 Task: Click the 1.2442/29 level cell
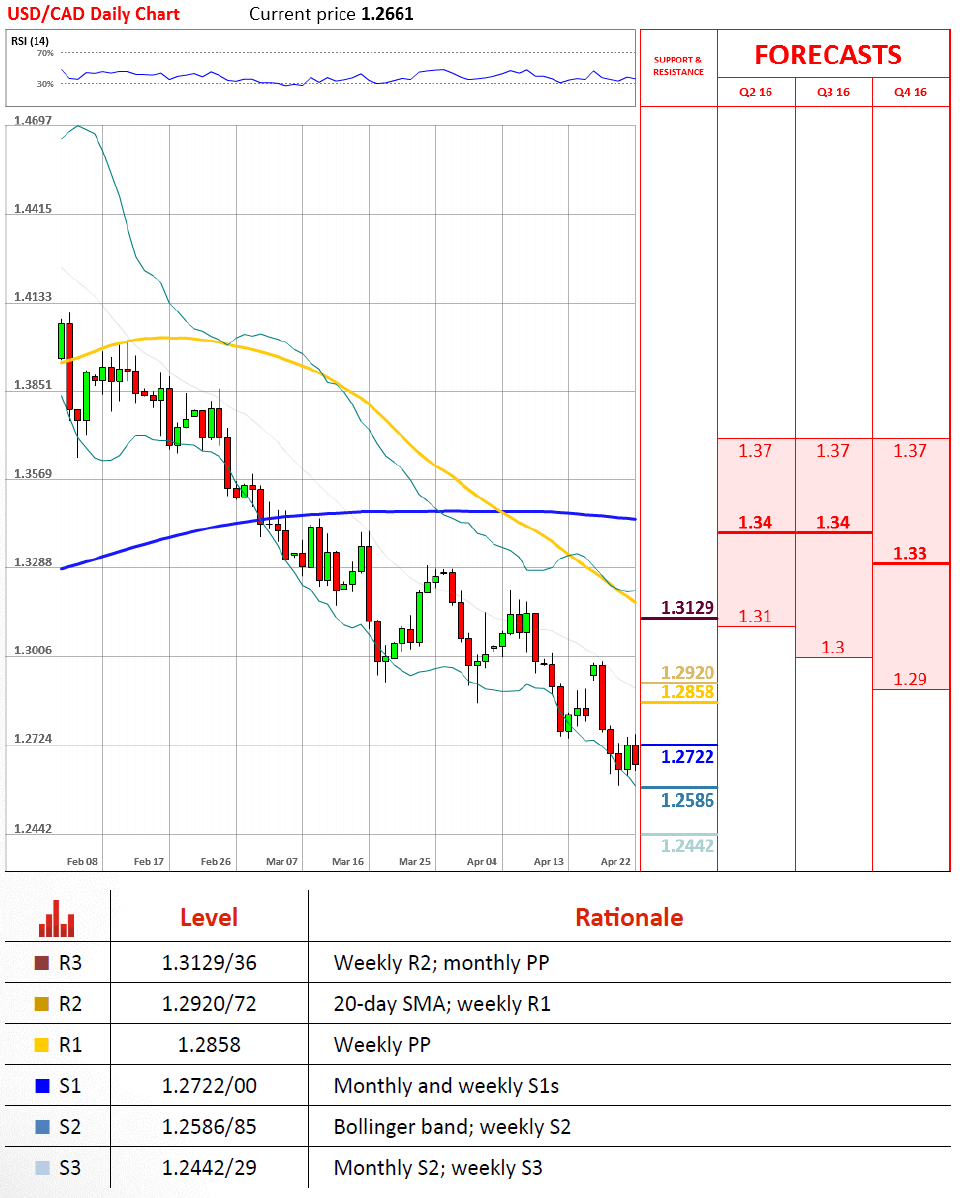209,1167
